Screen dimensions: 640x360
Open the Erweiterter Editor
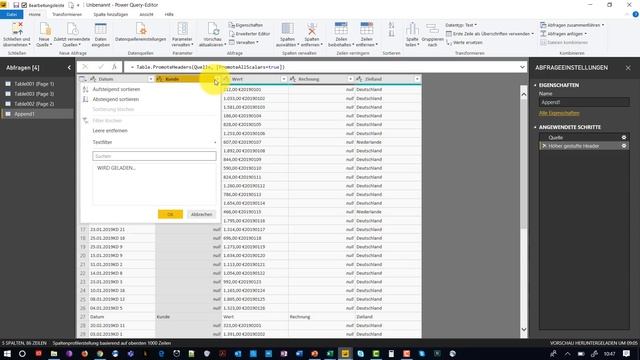[x=249, y=33]
